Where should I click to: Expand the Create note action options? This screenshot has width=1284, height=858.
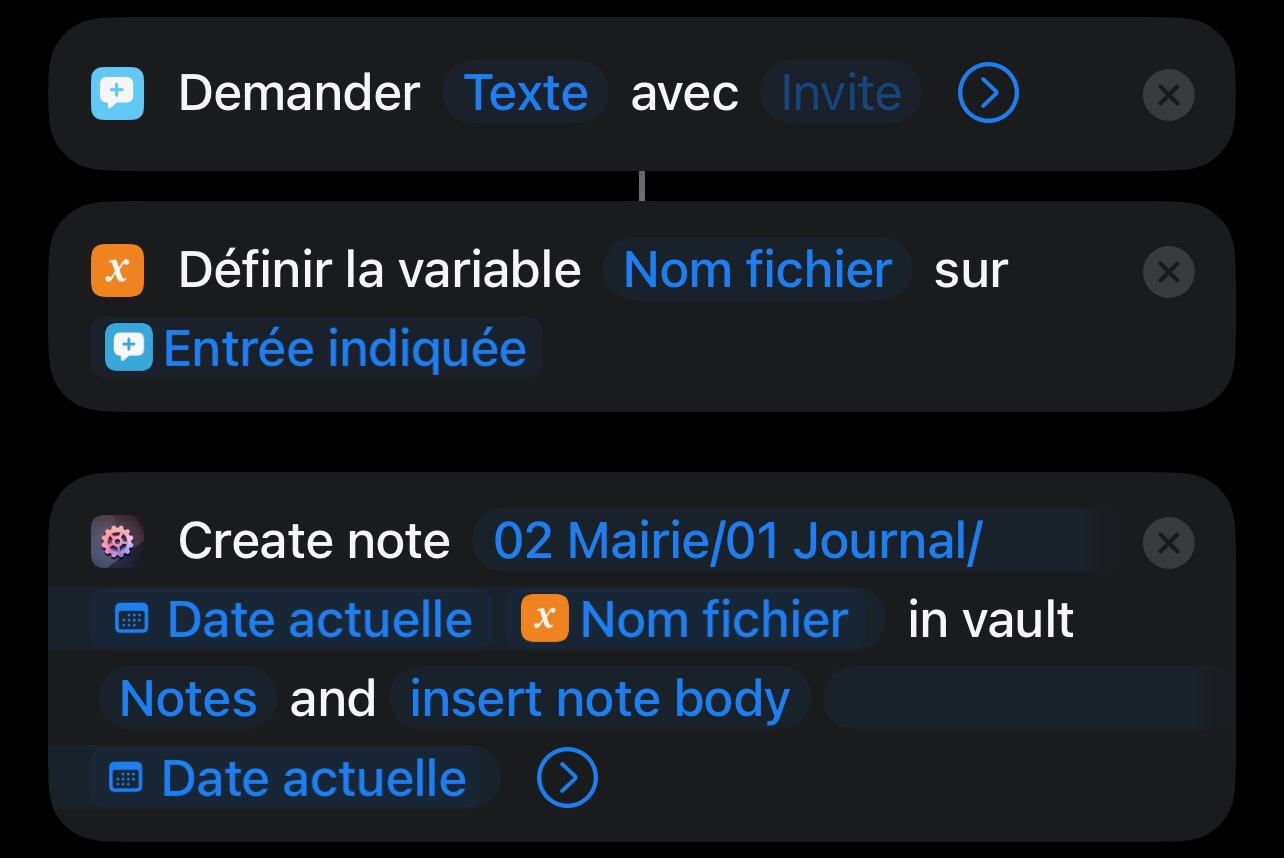click(x=567, y=778)
